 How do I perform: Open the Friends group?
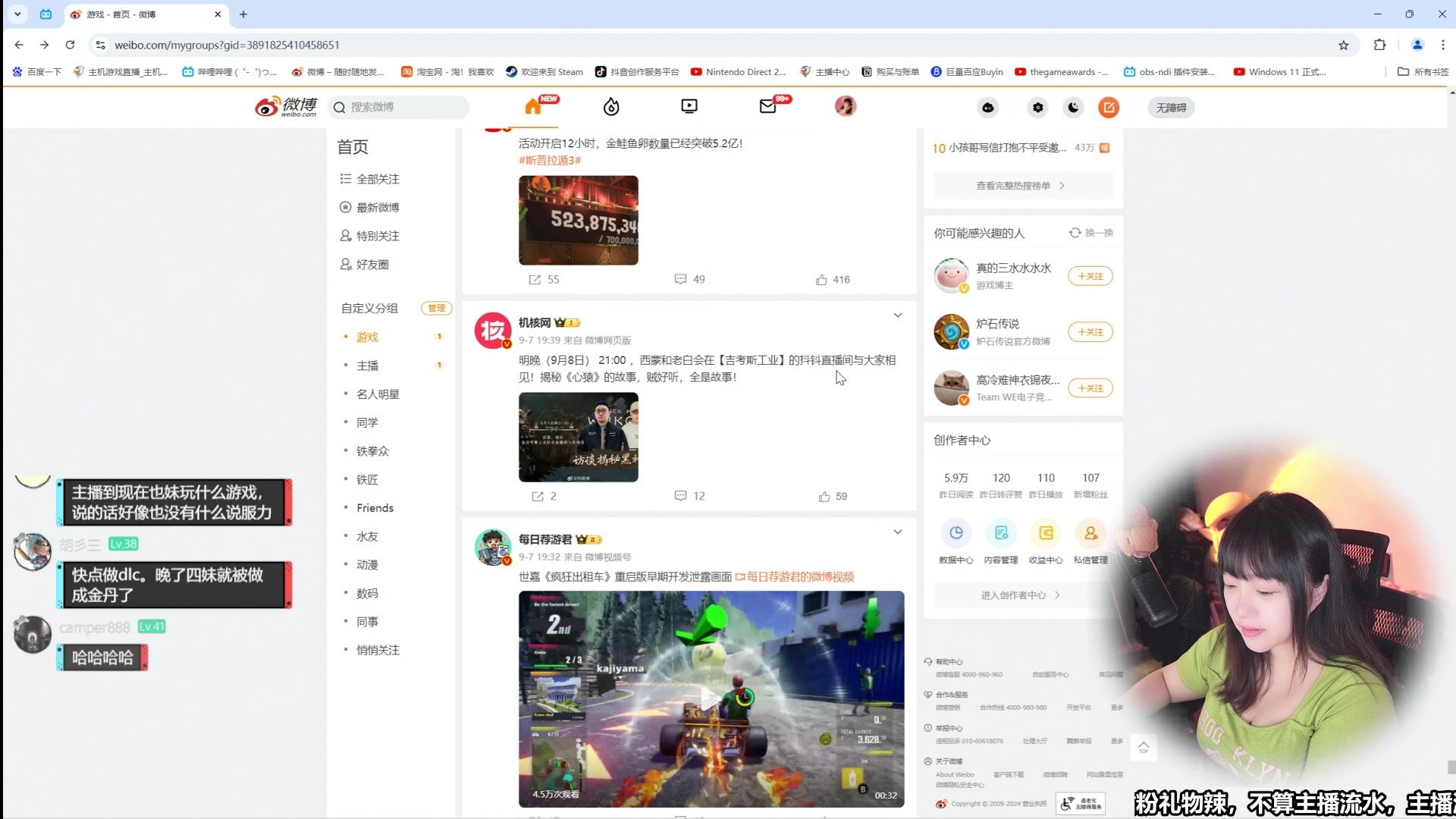[375, 507]
